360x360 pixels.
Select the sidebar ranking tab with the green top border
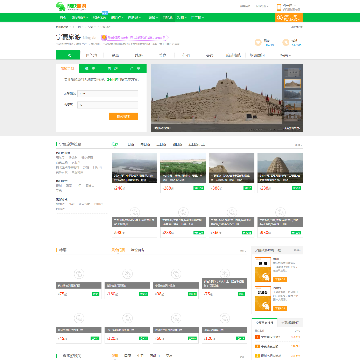[x=264, y=322]
